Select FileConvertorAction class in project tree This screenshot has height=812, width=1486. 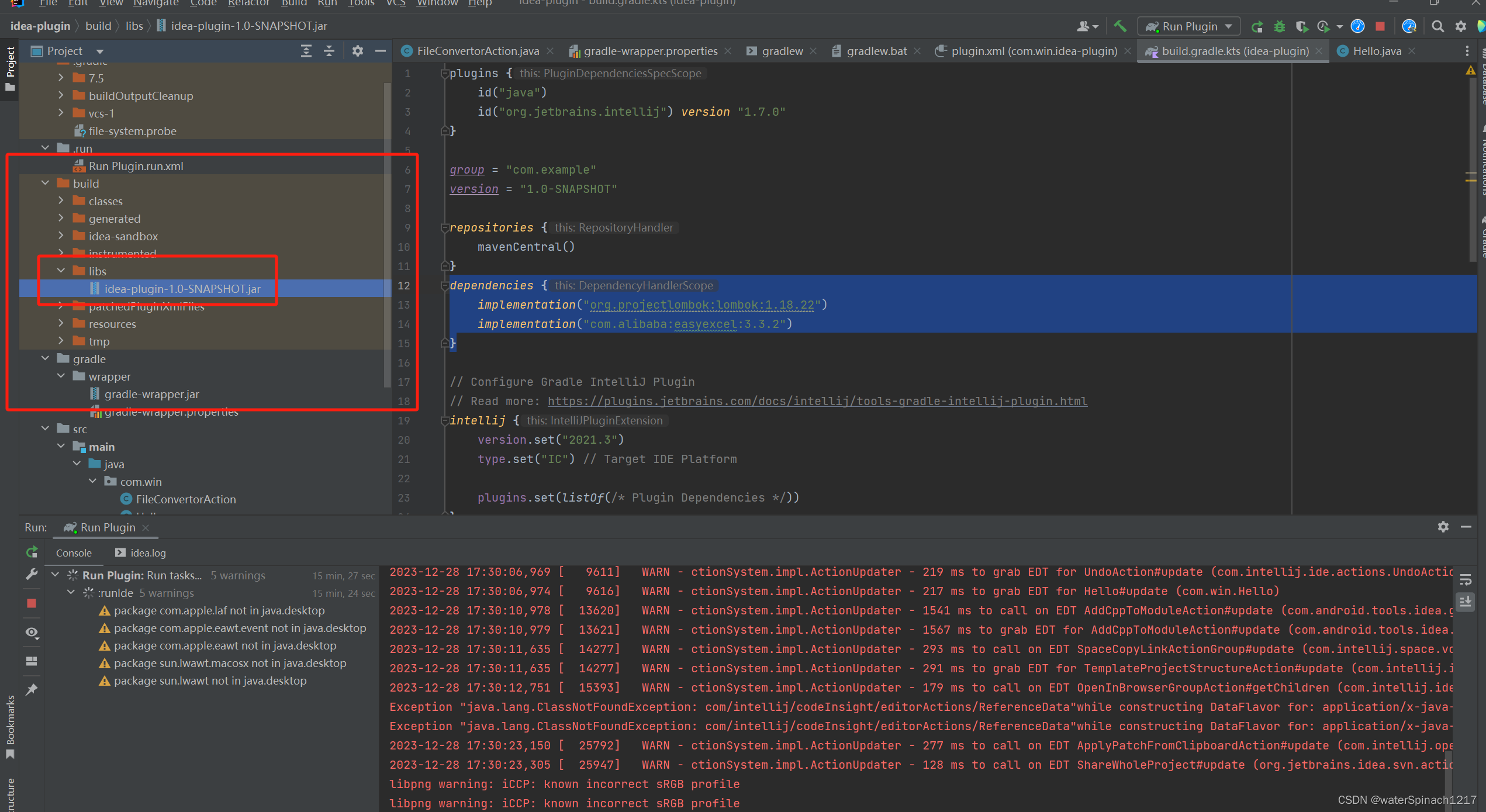point(185,499)
